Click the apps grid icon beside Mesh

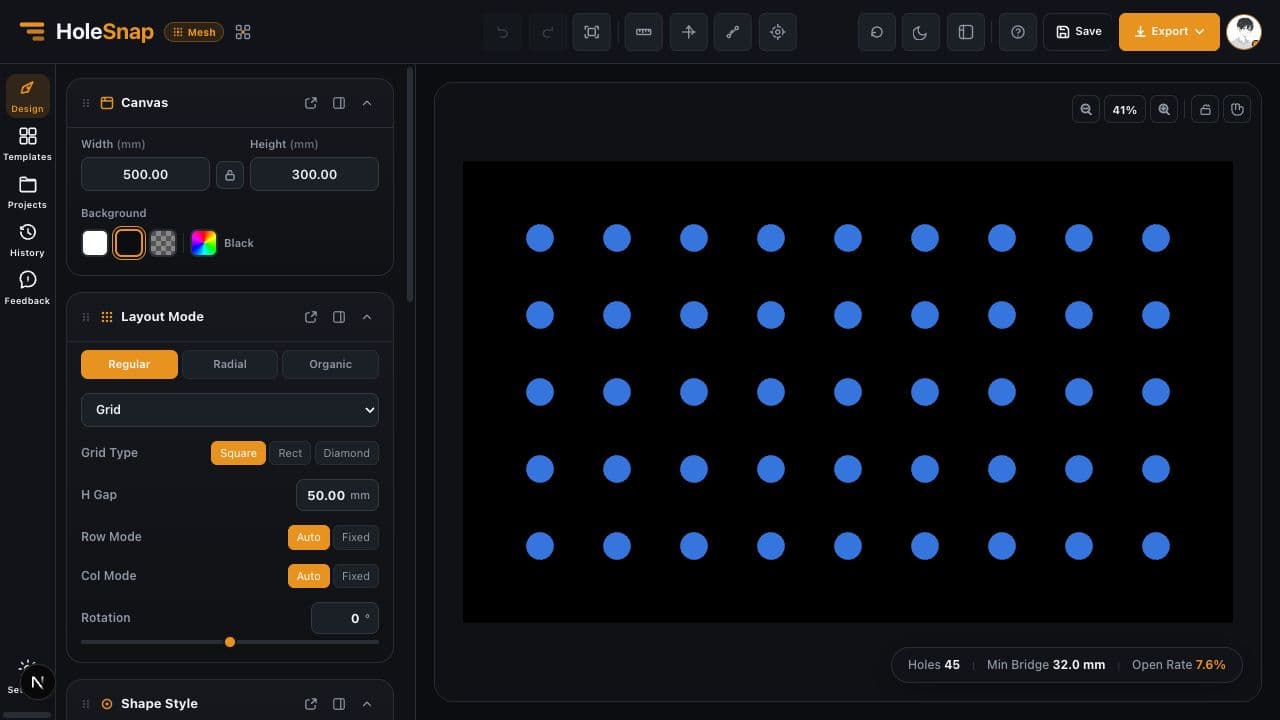click(243, 32)
